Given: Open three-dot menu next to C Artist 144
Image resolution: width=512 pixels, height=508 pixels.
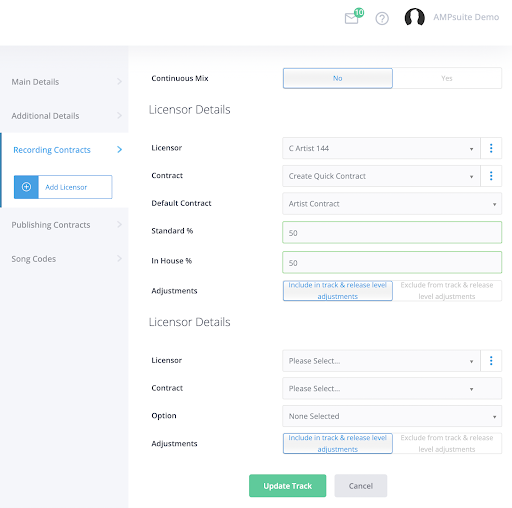Looking at the screenshot, I should tap(491, 148).
